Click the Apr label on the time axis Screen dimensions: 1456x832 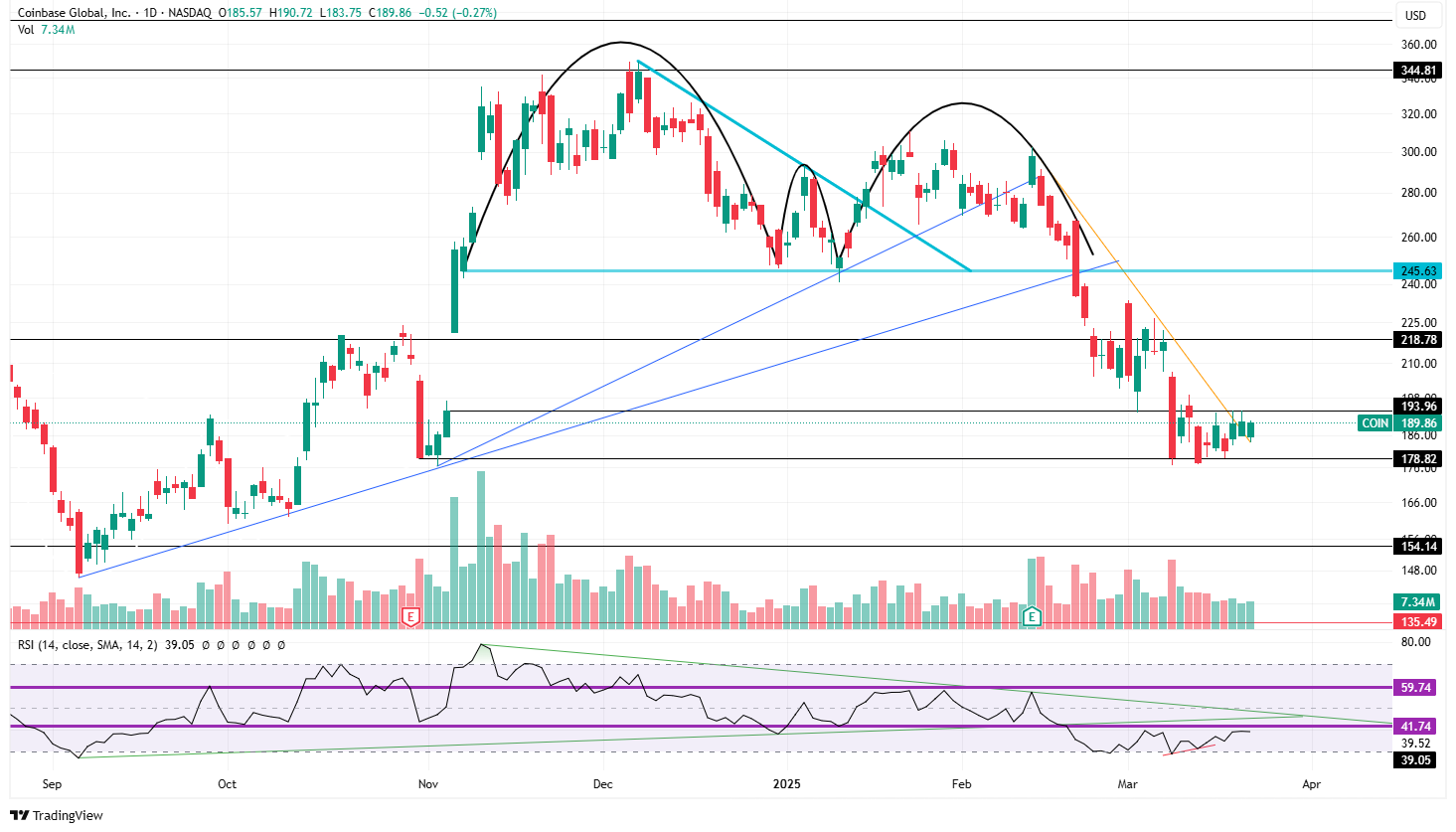[x=1312, y=784]
